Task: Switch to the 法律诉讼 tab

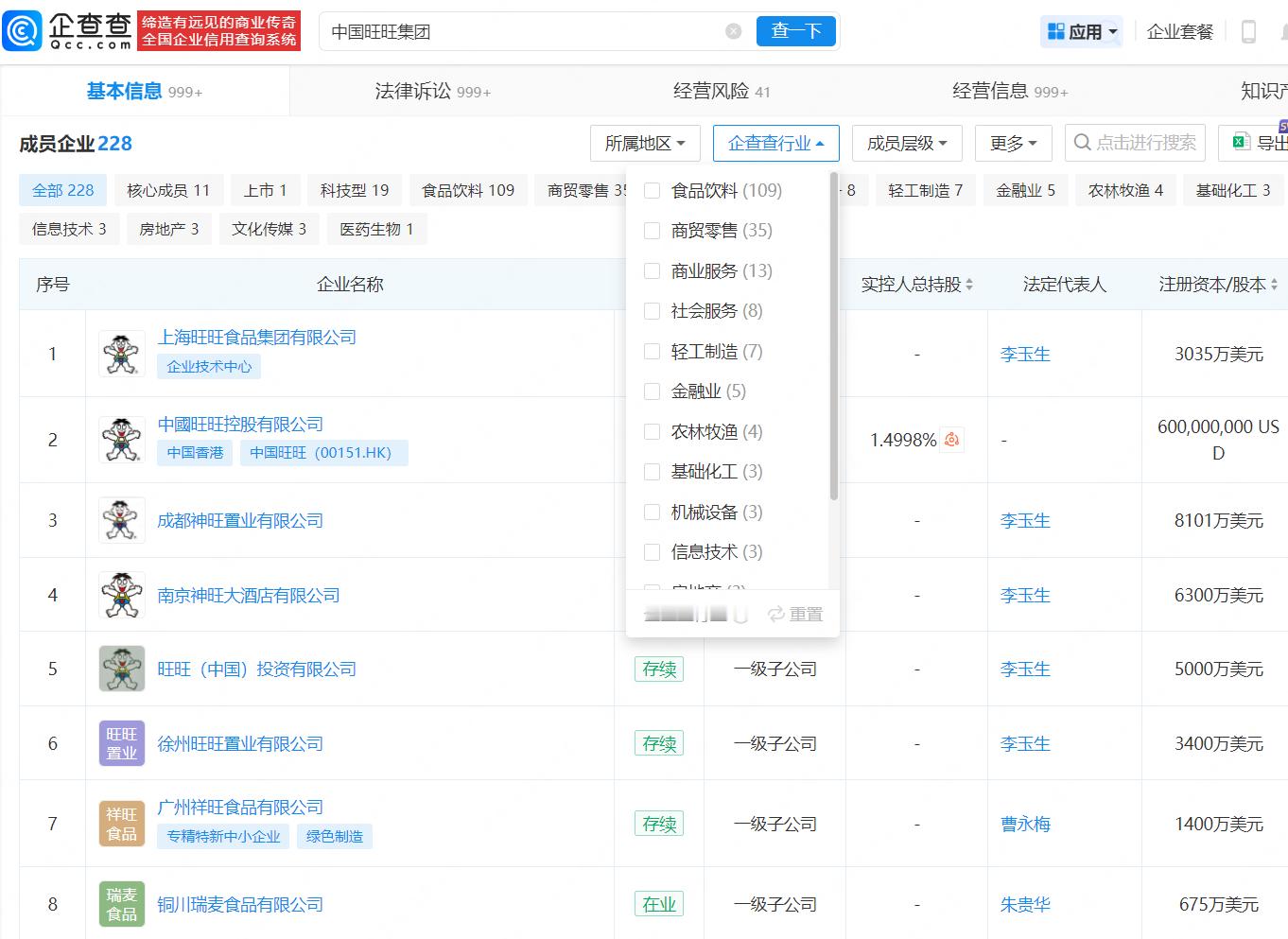Action: (432, 91)
